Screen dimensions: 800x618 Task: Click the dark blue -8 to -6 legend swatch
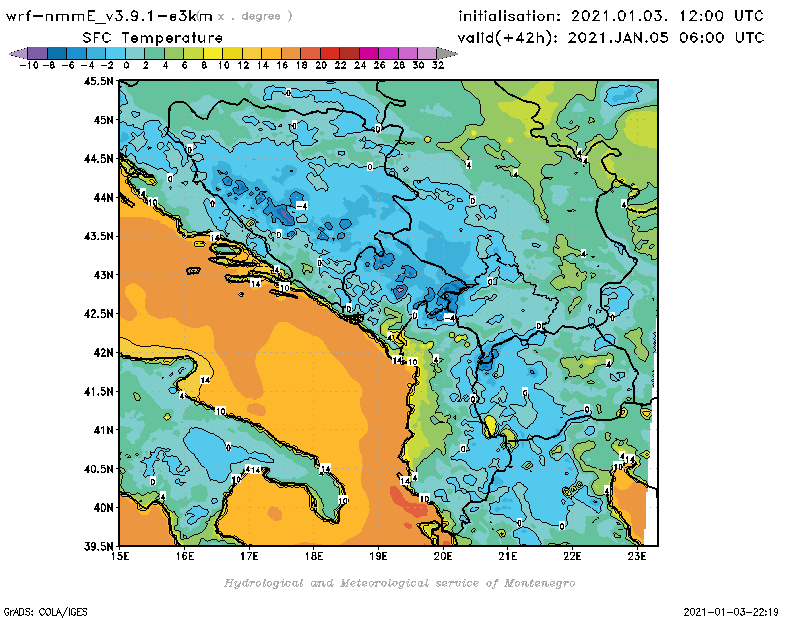(x=57, y=53)
